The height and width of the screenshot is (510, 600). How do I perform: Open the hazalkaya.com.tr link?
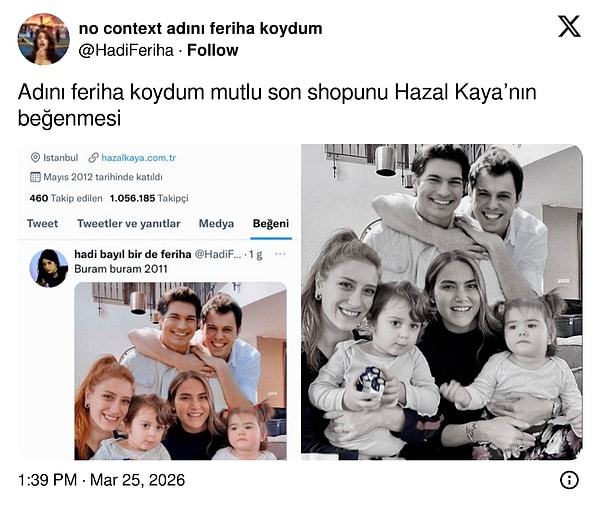[139, 158]
